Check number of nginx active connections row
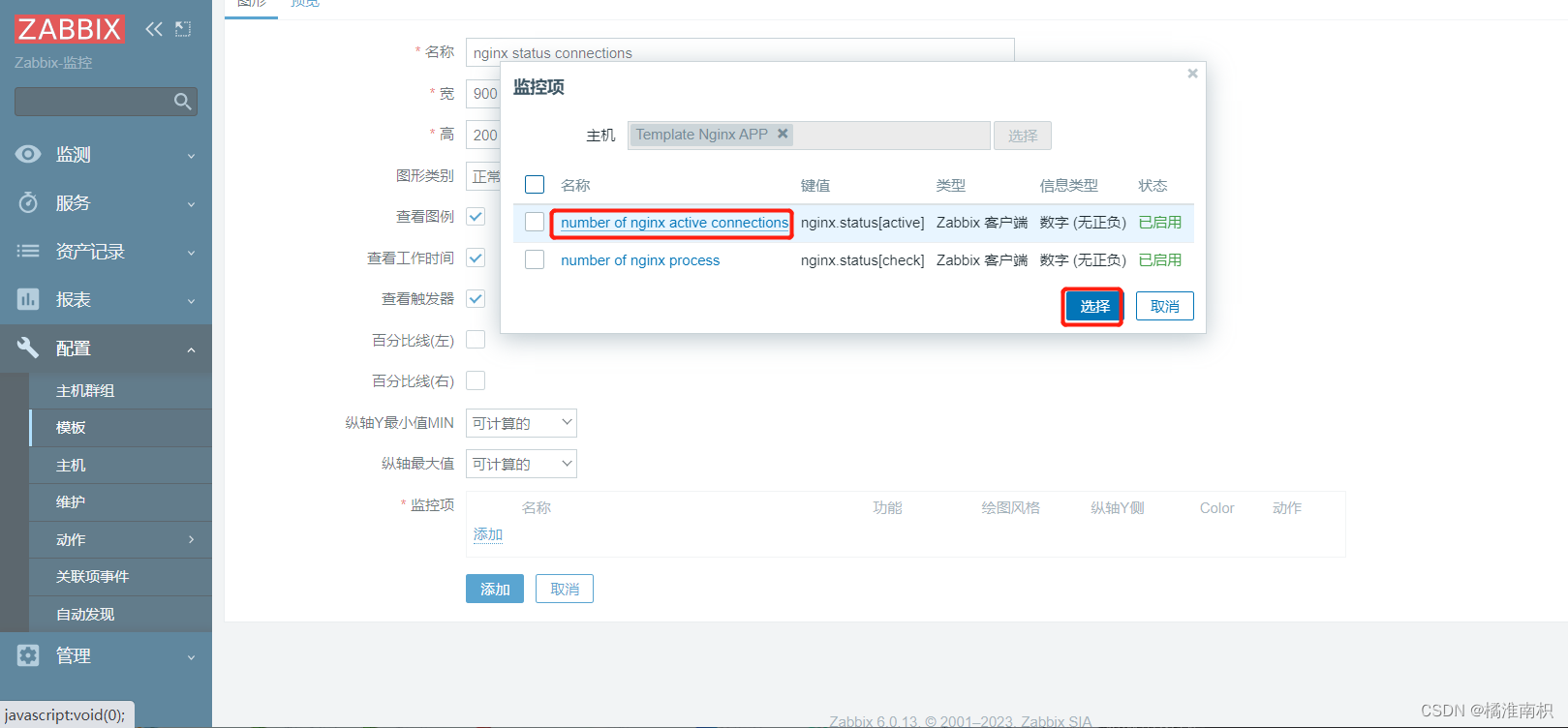This screenshot has width=1568, height=728. click(x=535, y=222)
